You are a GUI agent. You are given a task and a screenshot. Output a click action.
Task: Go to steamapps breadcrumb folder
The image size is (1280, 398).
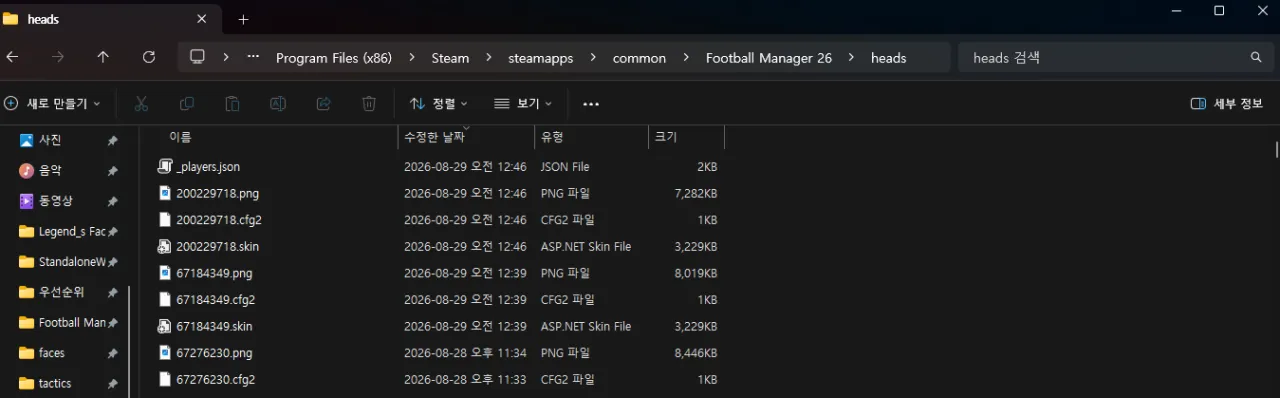click(x=540, y=58)
